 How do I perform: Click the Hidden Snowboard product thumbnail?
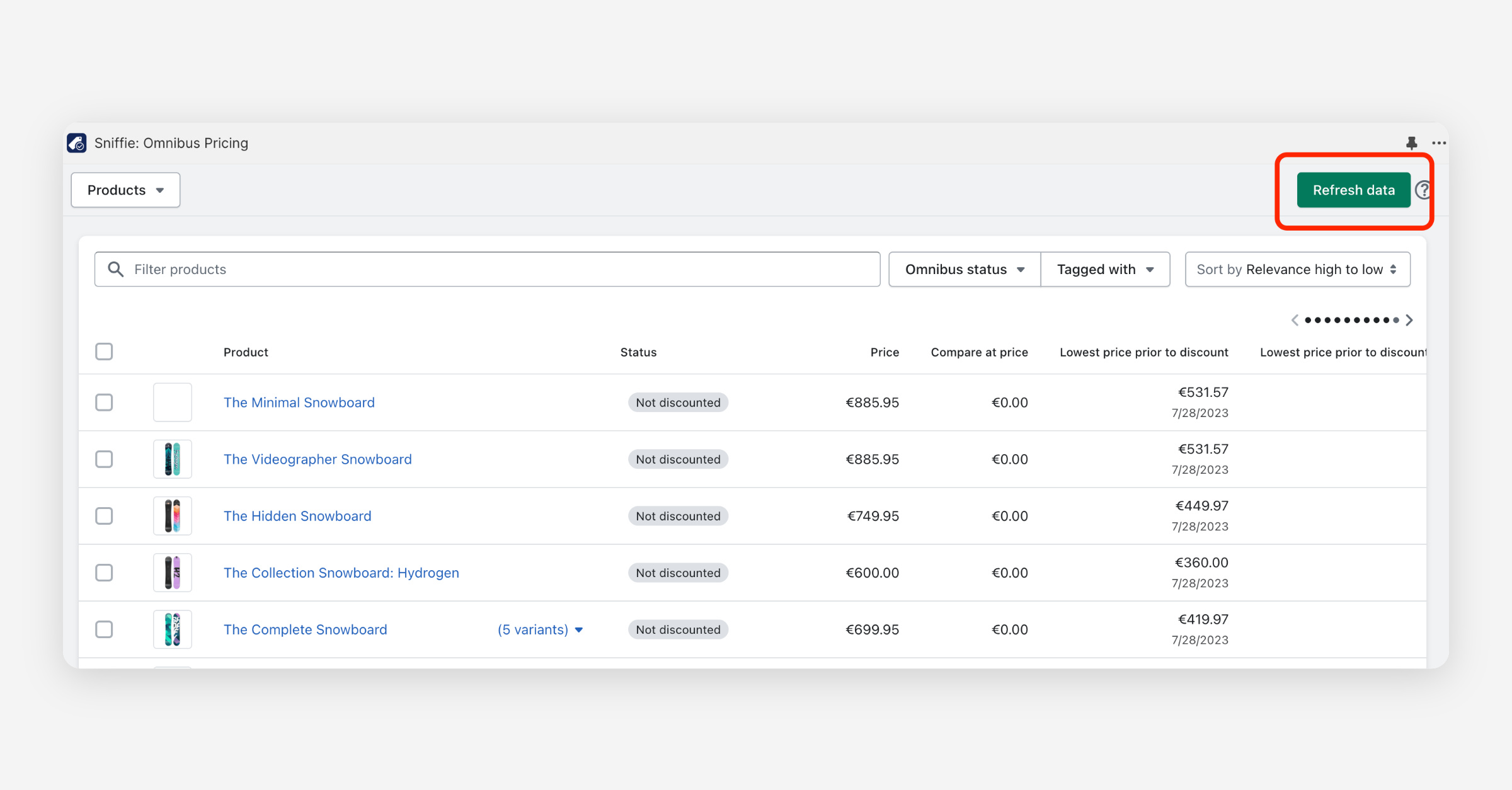(173, 516)
